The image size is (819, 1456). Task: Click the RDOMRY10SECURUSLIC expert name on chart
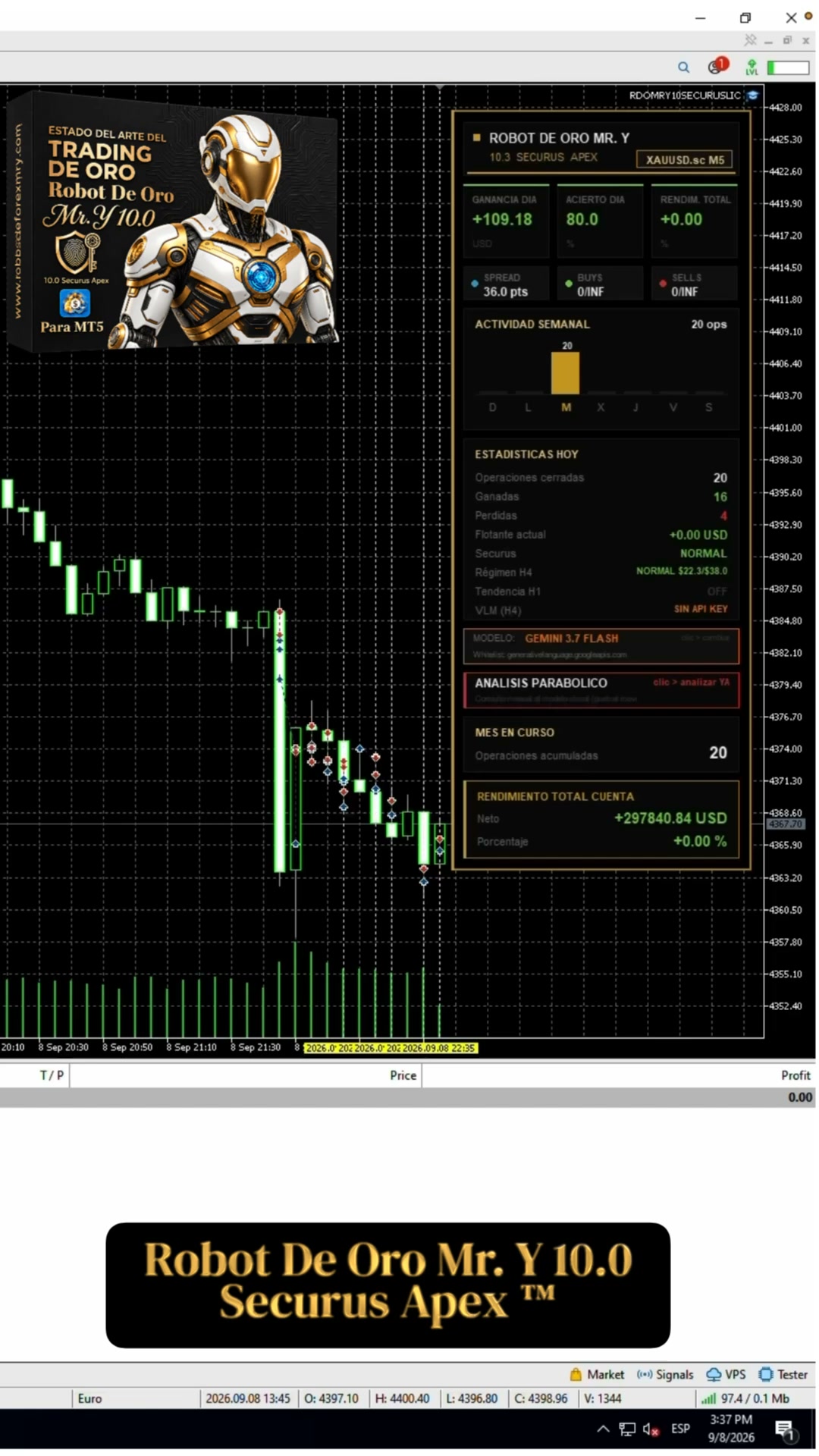[x=685, y=96]
